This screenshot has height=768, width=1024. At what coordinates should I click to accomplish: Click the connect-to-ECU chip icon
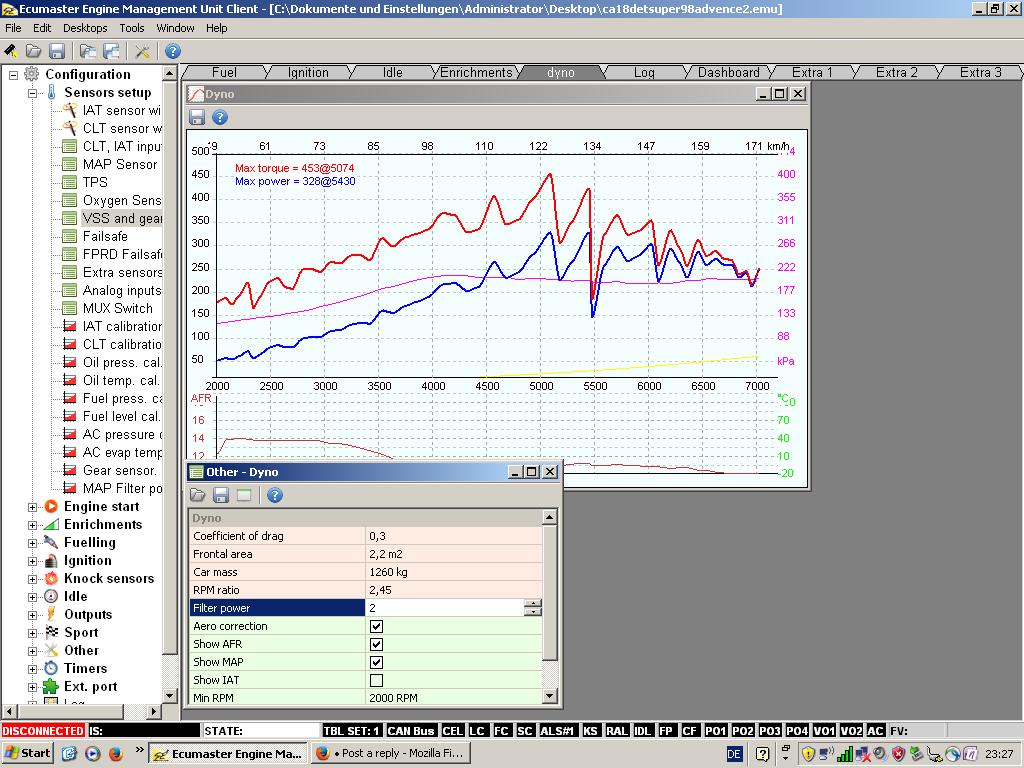pyautogui.click(x=11, y=51)
